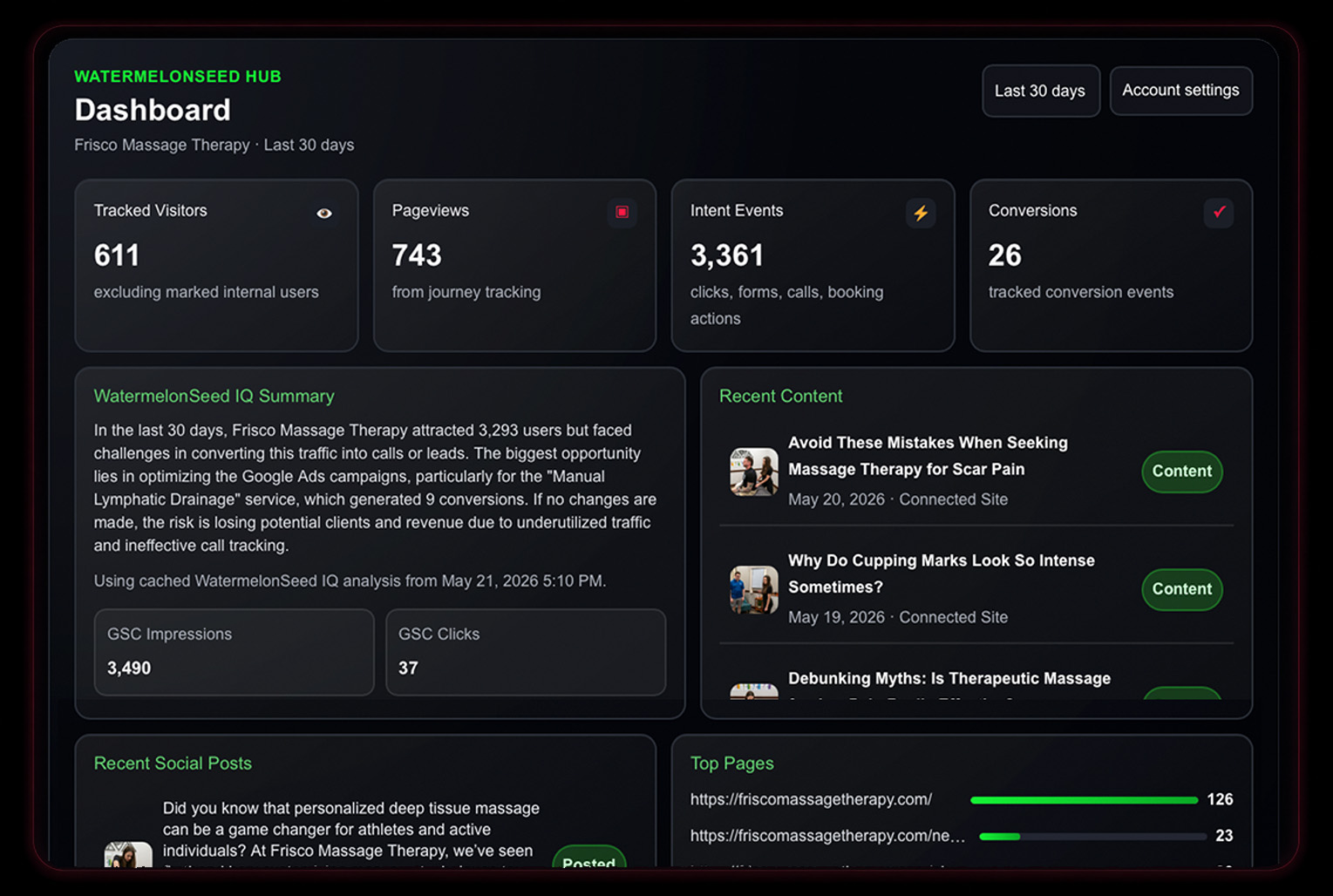This screenshot has width=1333, height=896.
Task: Click 'excluding marked internal users' text
Action: (206, 292)
